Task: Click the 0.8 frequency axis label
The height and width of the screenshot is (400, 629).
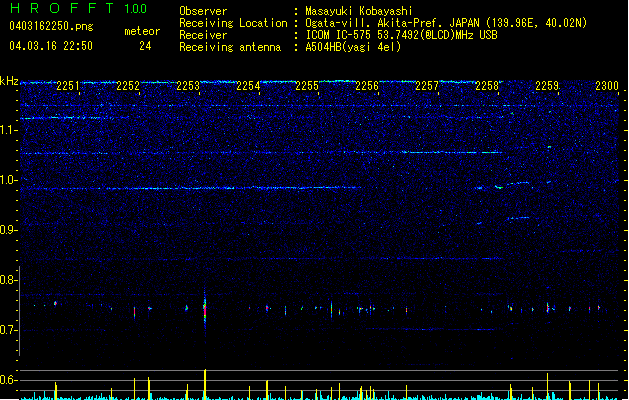Action: 9,280
